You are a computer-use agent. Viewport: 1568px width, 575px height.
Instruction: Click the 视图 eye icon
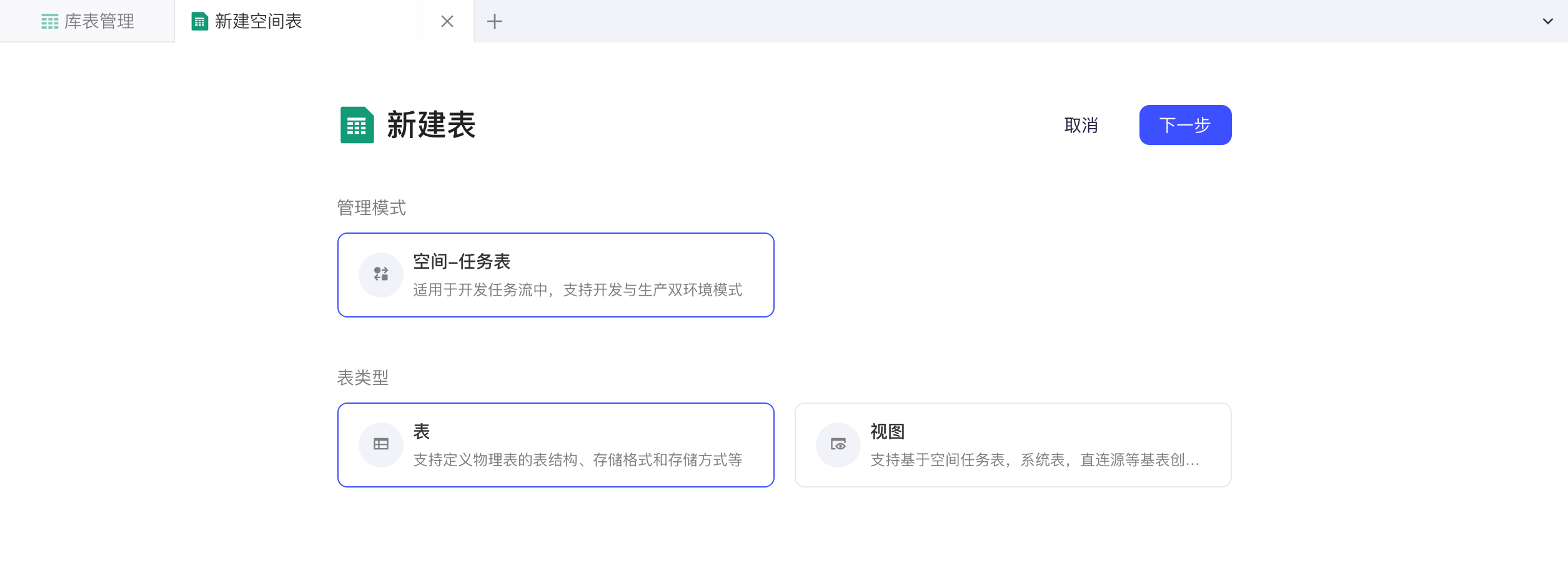point(838,444)
